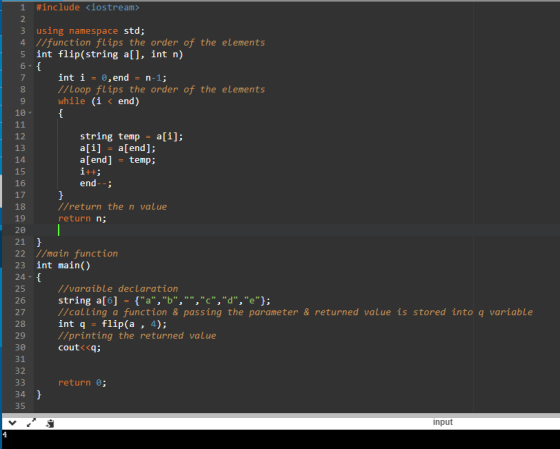Click the '//main function' comment
Viewport: 560px width, 449px height.
click(77, 254)
